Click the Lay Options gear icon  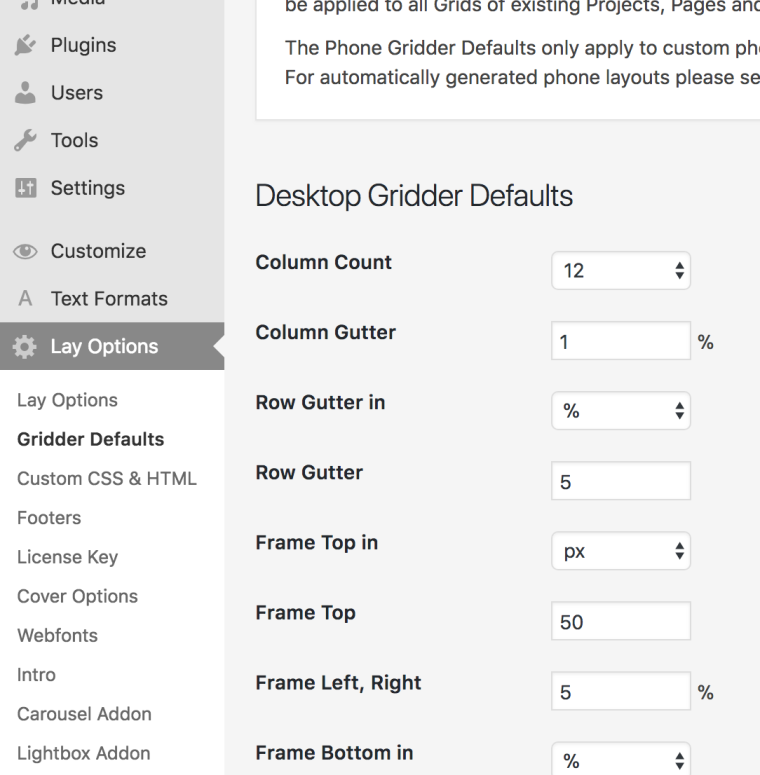[25, 347]
